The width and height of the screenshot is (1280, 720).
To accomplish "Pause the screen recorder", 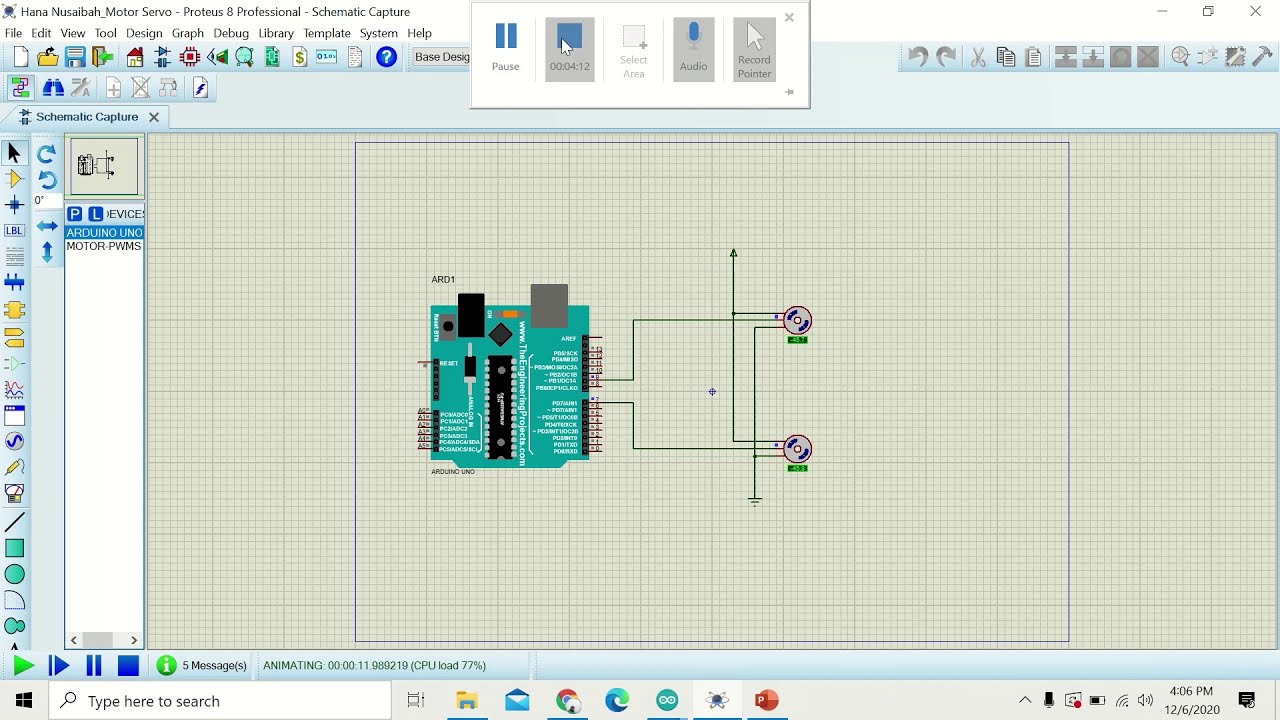I will [506, 48].
